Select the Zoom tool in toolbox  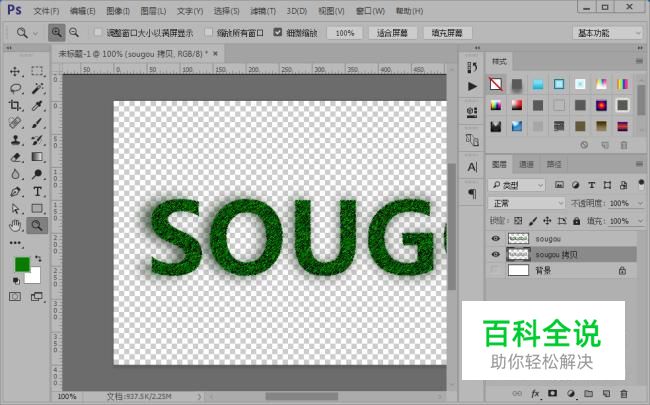[x=37, y=226]
